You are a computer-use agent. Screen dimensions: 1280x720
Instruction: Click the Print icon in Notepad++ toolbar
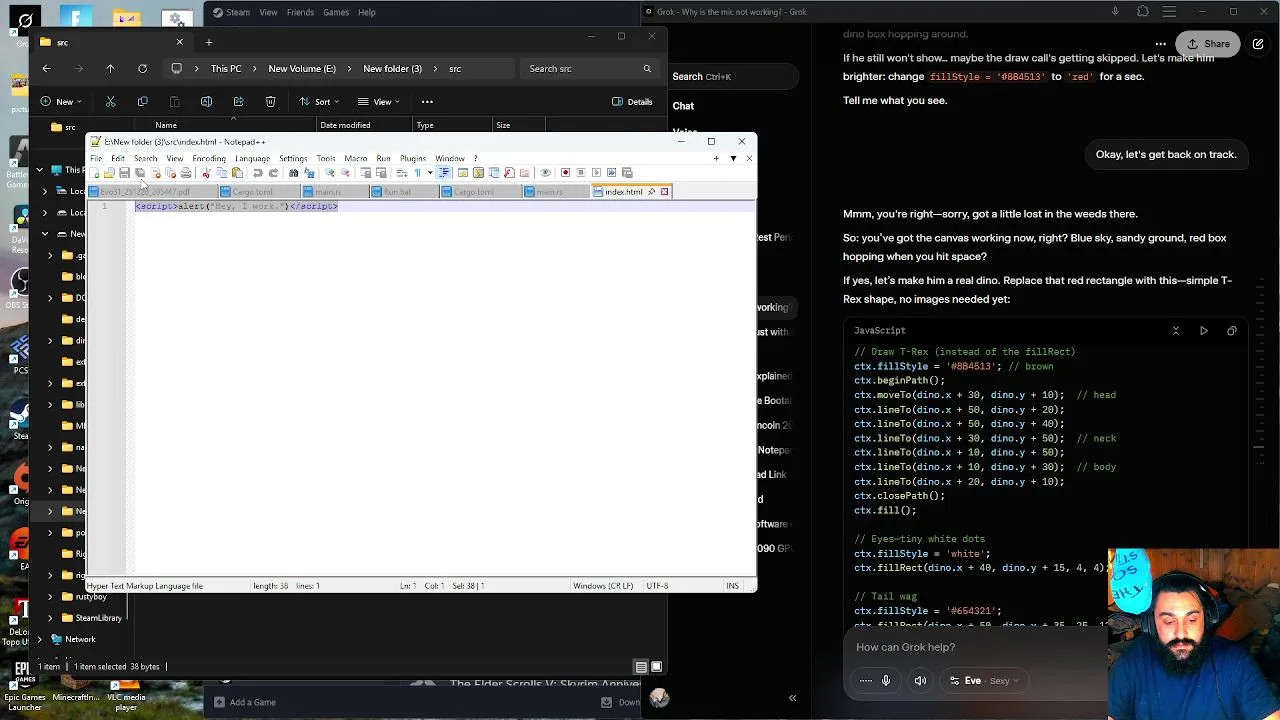(186, 173)
